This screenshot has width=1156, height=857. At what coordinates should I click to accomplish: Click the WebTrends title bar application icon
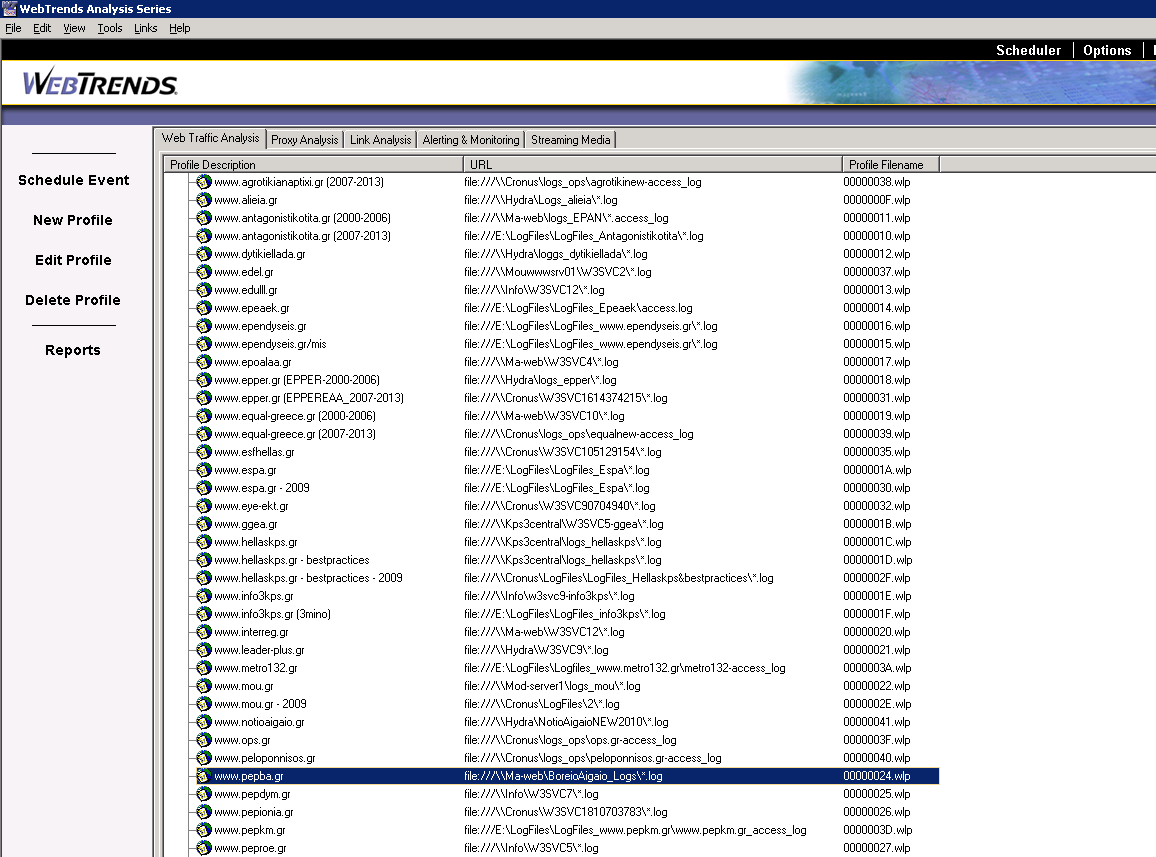coord(9,8)
